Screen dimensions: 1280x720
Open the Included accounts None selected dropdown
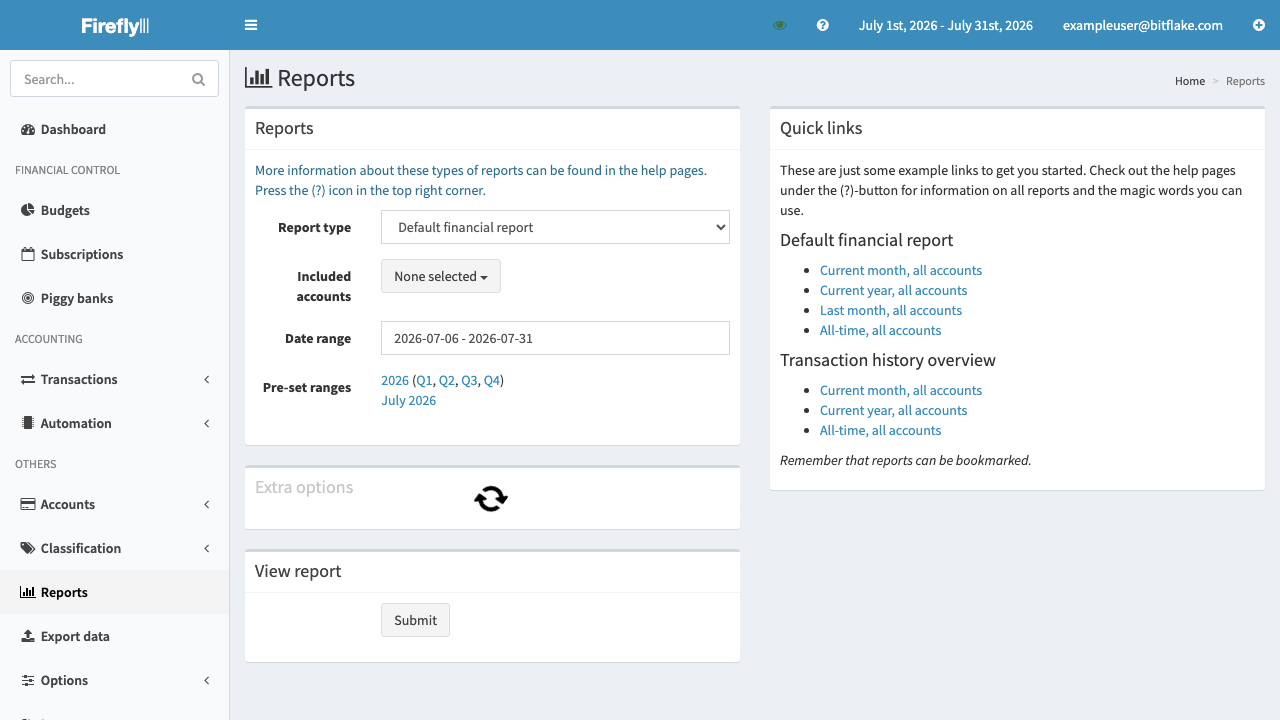coord(441,276)
